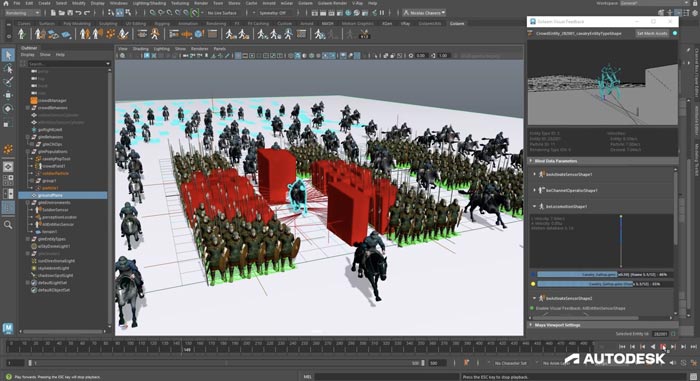The height and width of the screenshot is (381, 700).
Task: Click the Redo arrow icon
Action: pyautogui.click(x=87, y=13)
